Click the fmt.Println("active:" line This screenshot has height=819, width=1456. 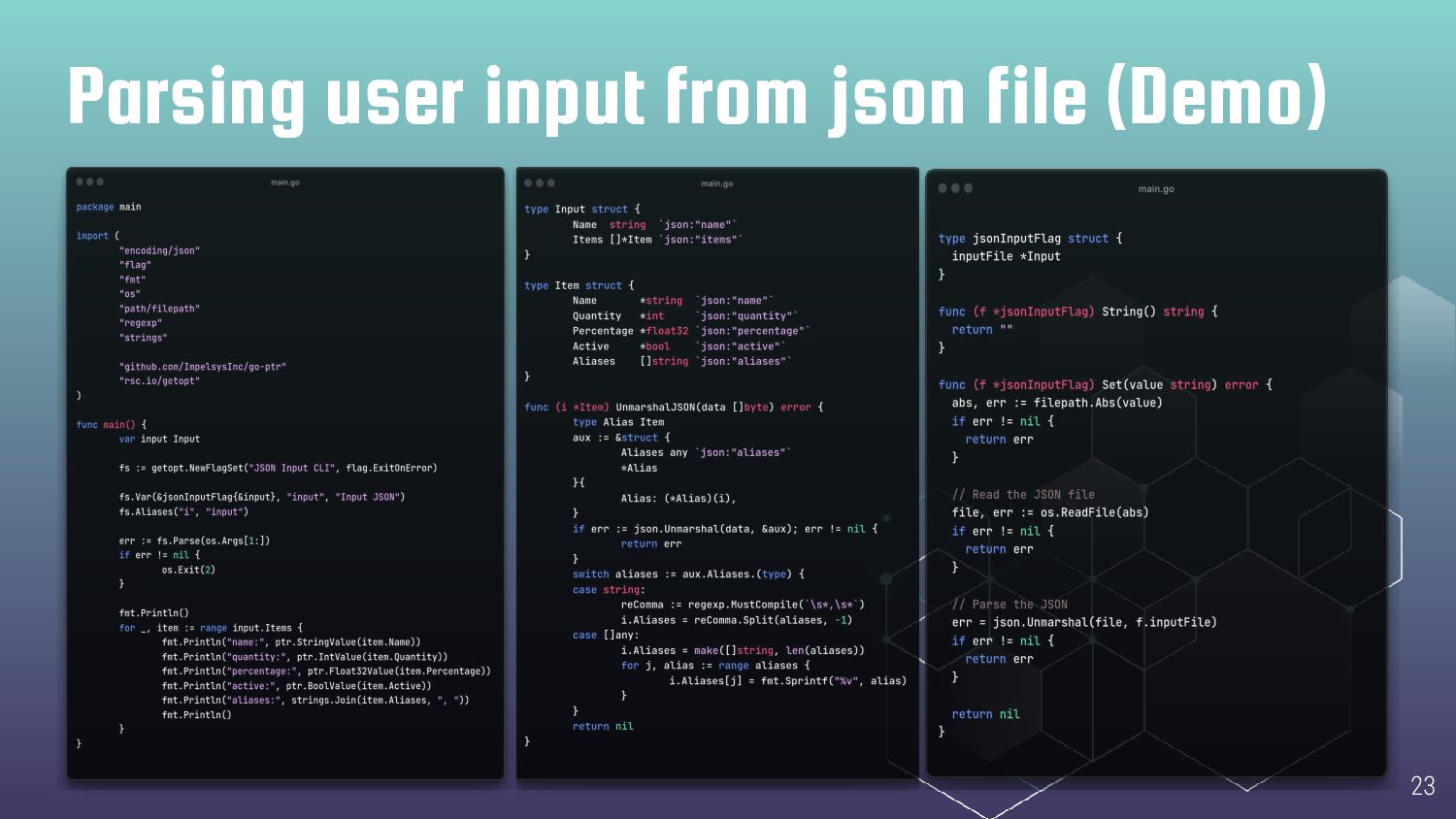297,686
